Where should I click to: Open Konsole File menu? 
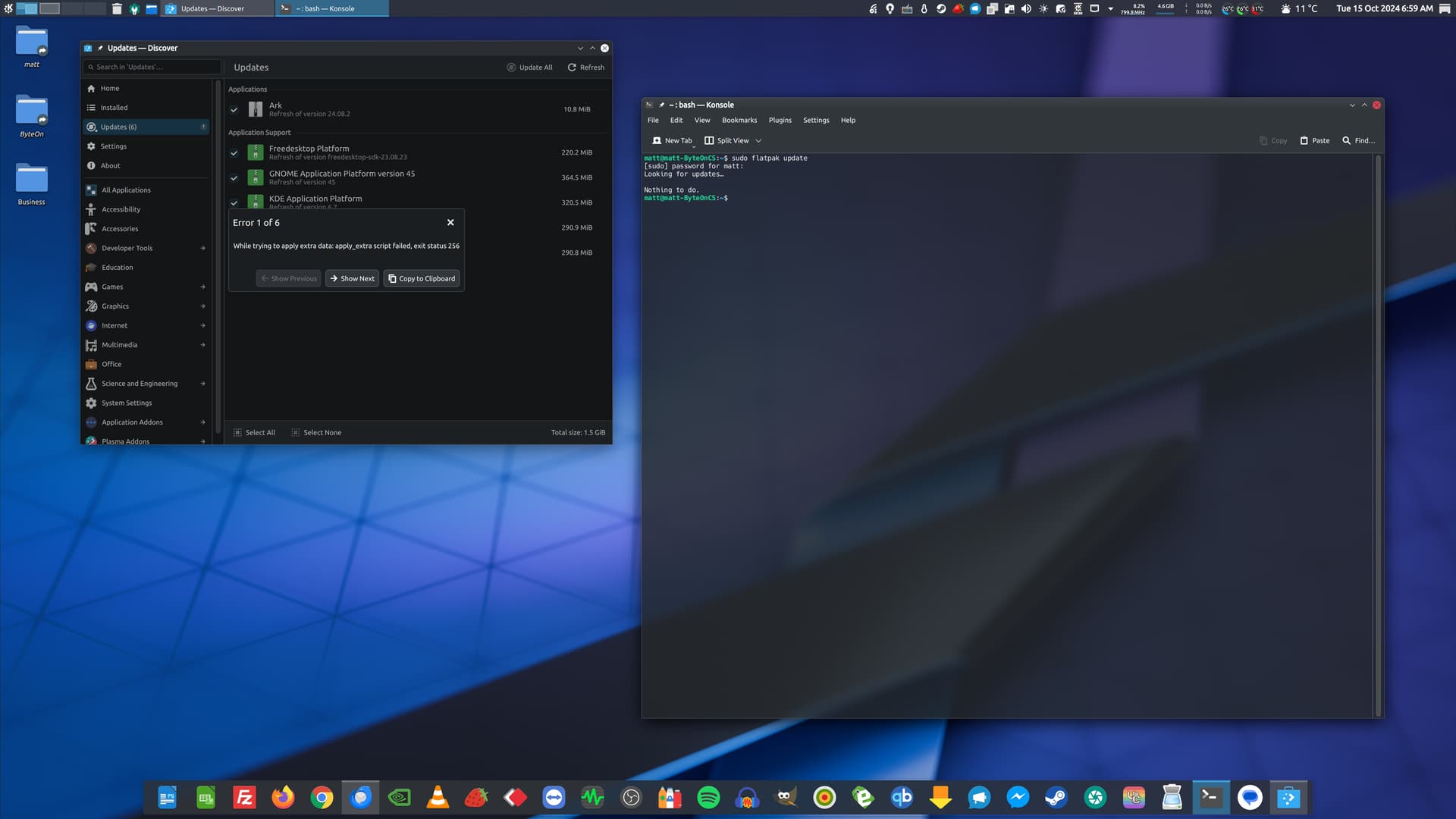pos(653,120)
